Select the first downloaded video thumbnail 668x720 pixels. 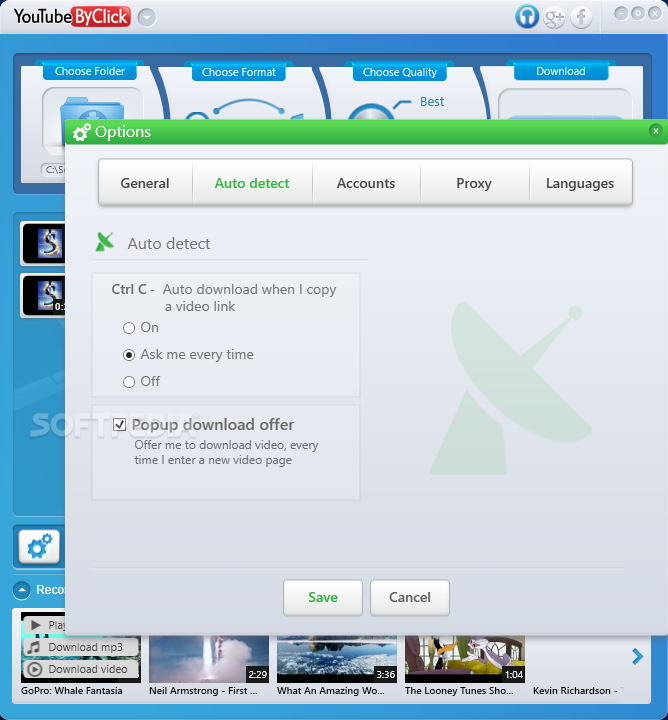44,243
